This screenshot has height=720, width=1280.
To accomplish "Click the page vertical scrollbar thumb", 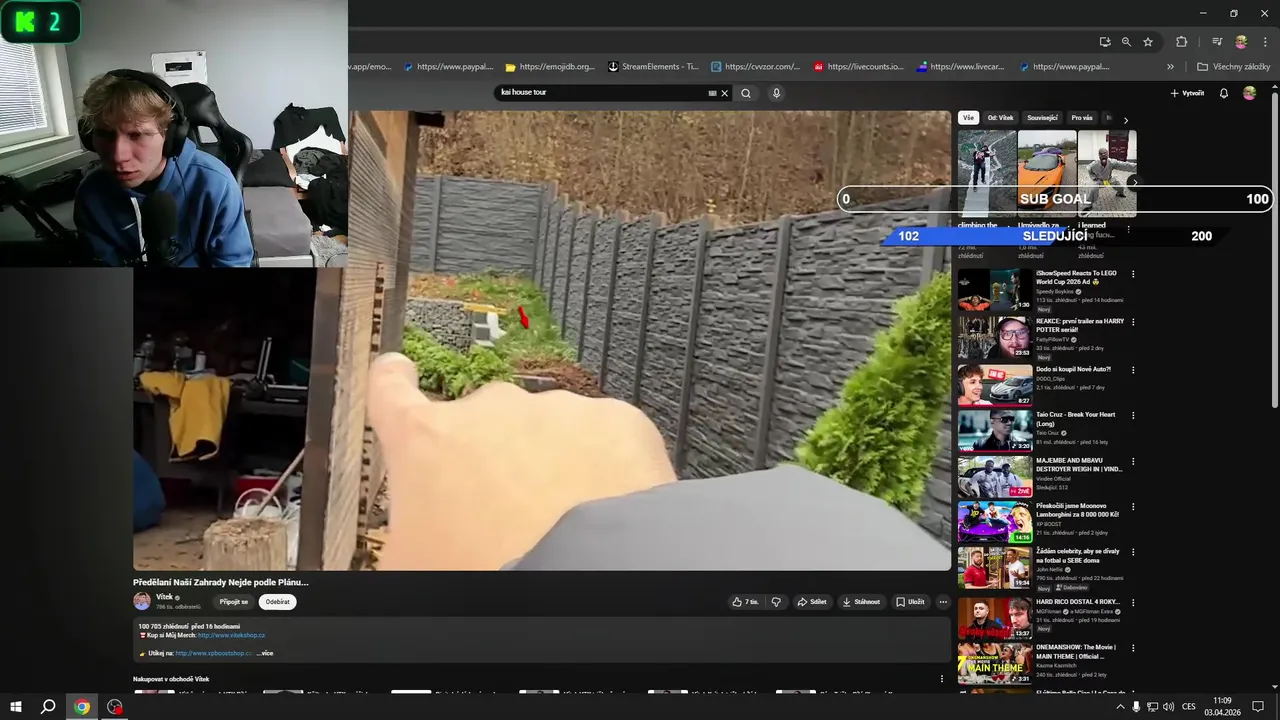I will point(1274,250).
